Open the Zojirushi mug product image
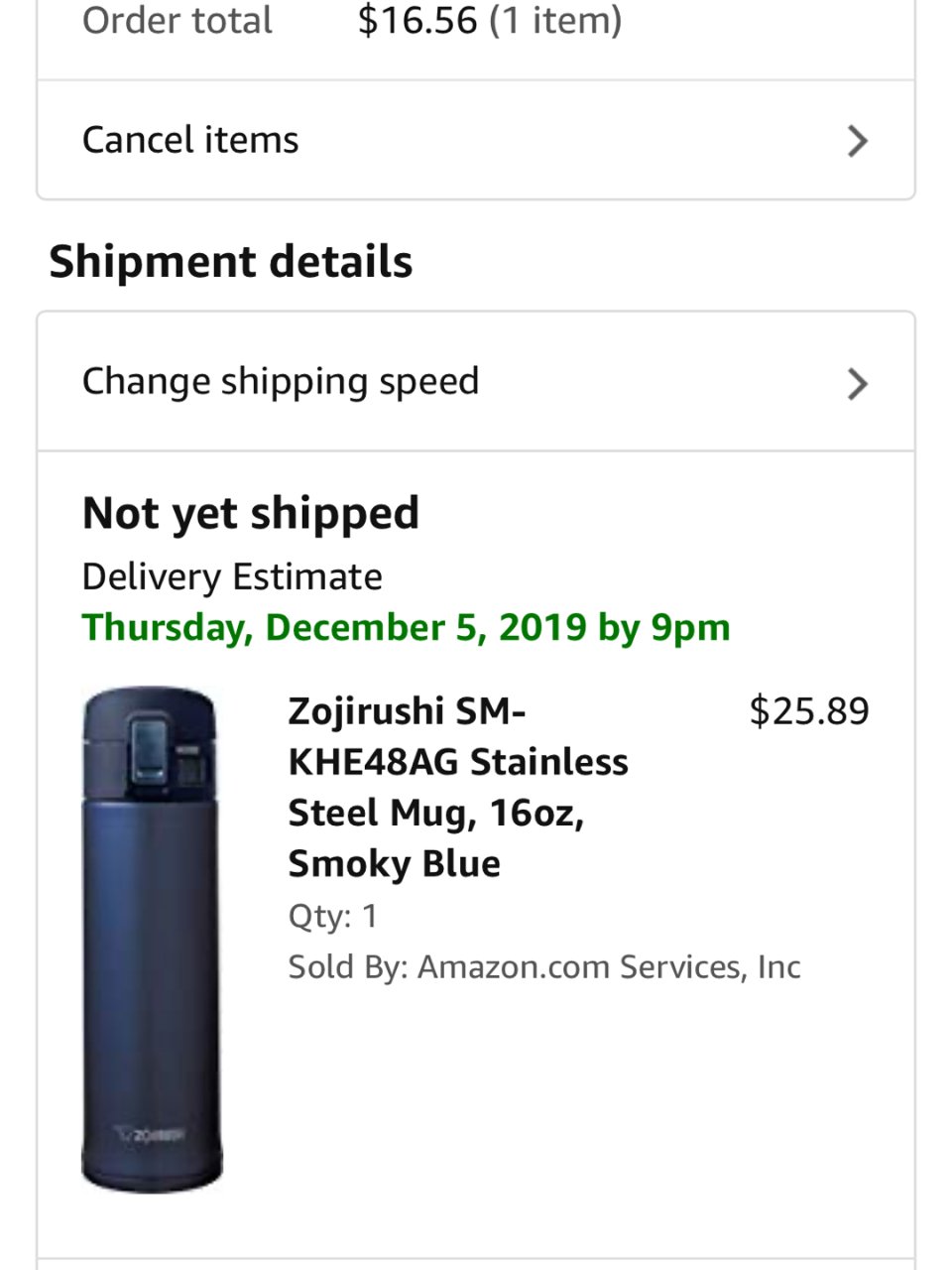Image resolution: width=952 pixels, height=1270 pixels. [x=151, y=939]
